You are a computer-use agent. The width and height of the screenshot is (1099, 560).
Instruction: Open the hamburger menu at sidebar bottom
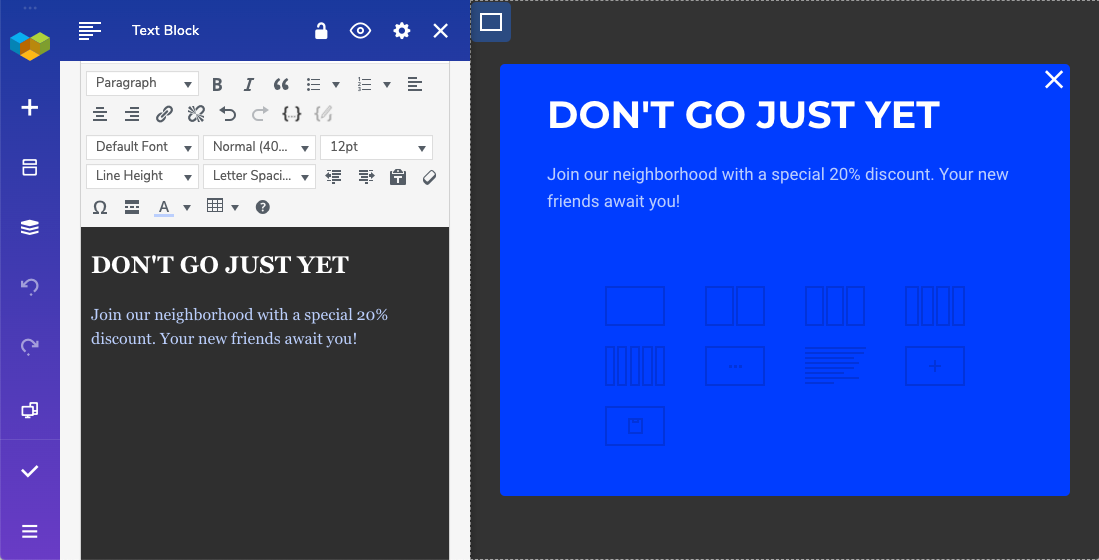pyautogui.click(x=30, y=531)
